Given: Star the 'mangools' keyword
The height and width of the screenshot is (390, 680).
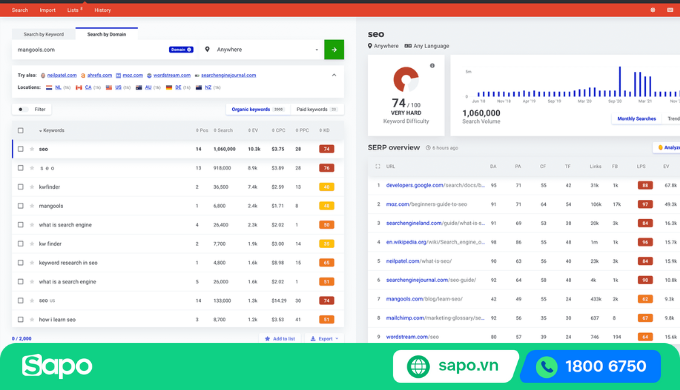Looking at the screenshot, I should (32, 206).
